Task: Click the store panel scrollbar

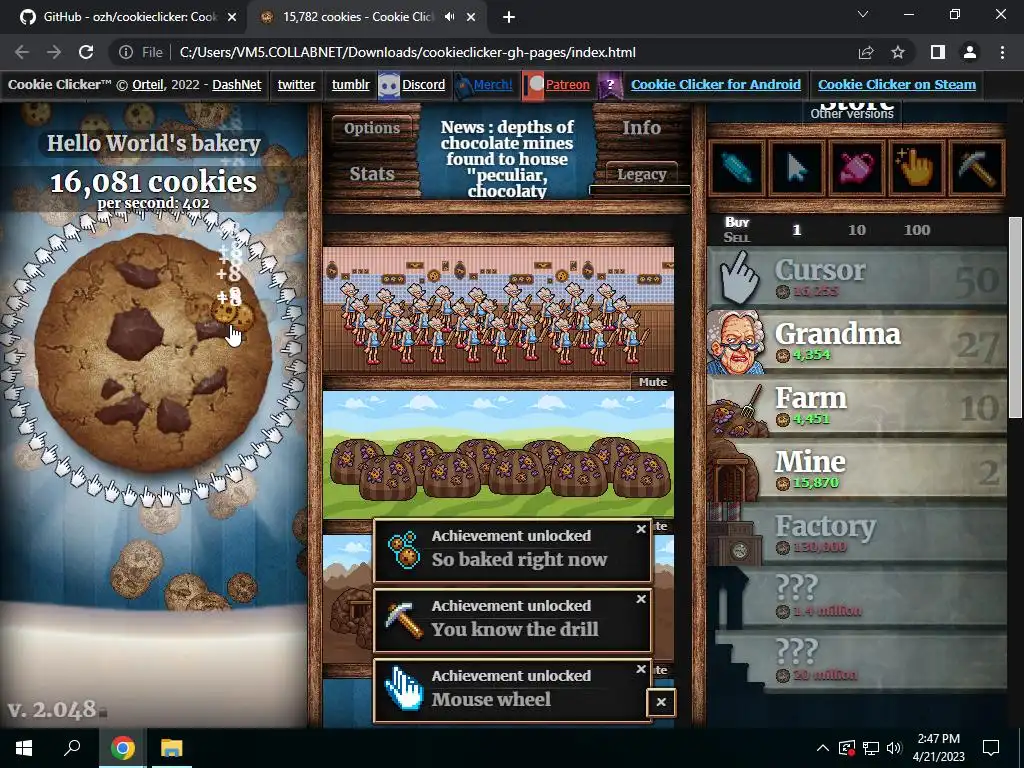Action: (x=1015, y=317)
